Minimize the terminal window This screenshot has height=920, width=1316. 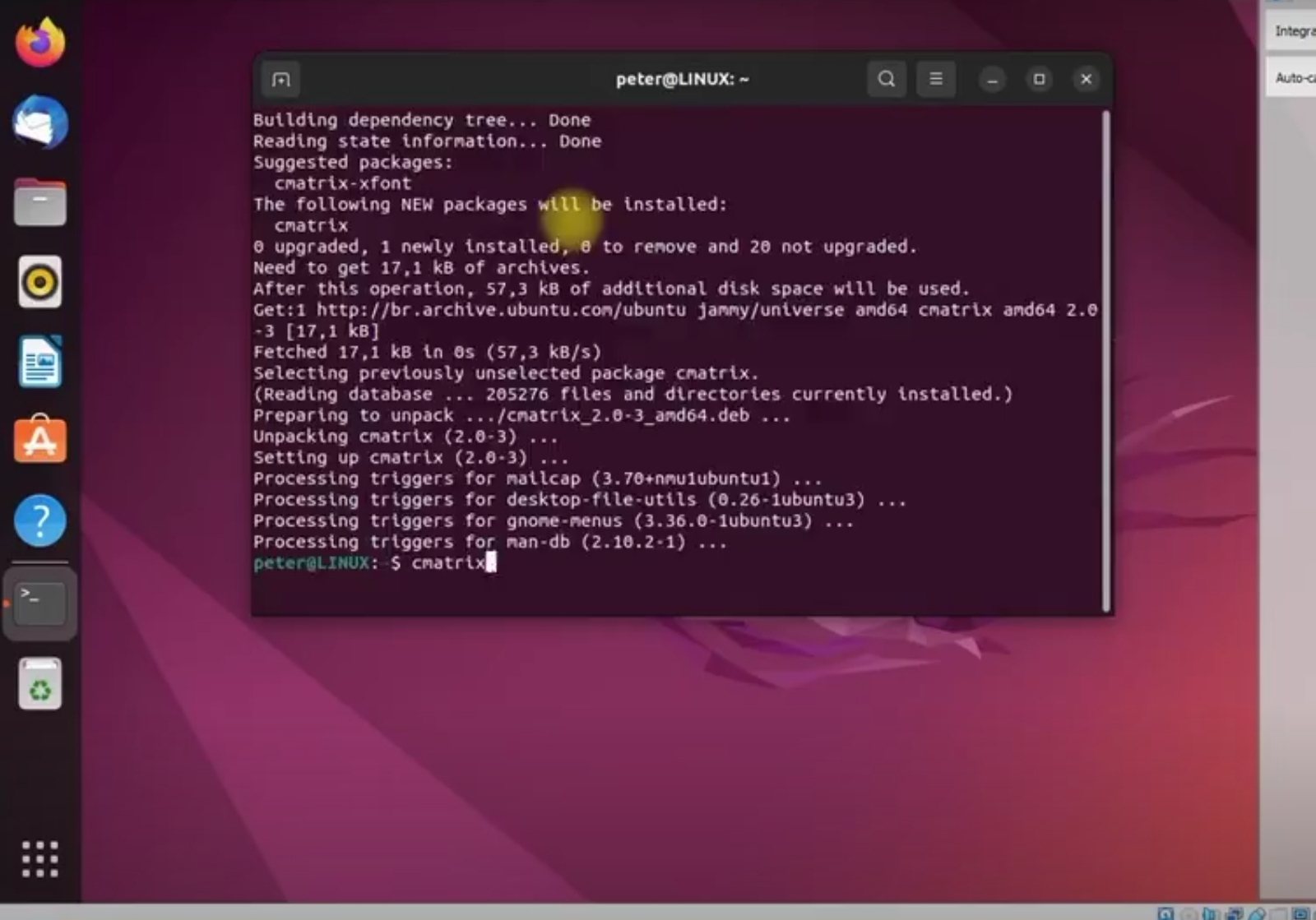tap(992, 79)
